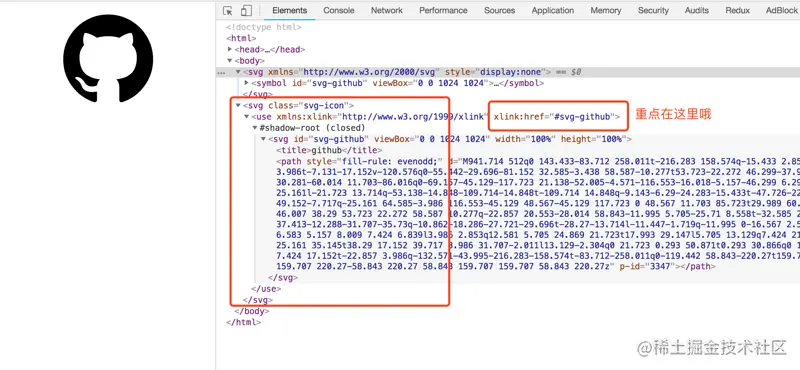The height and width of the screenshot is (370, 800).
Task: Click the GitHub octocat logo image
Action: (108, 59)
